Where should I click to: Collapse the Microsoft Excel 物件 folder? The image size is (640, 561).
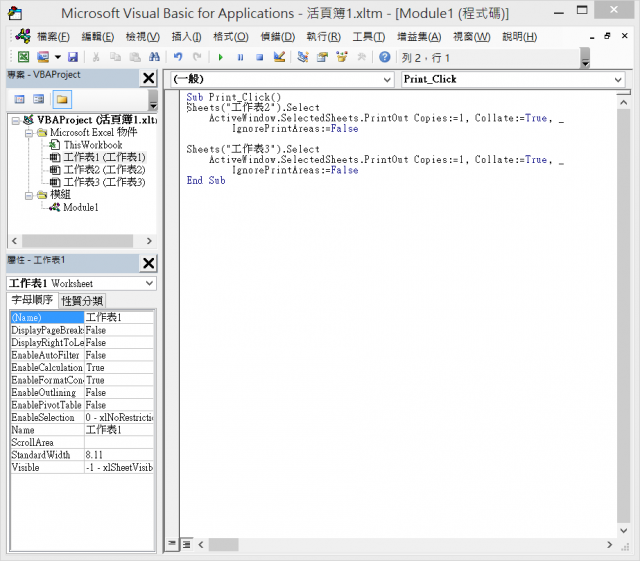click(x=29, y=133)
